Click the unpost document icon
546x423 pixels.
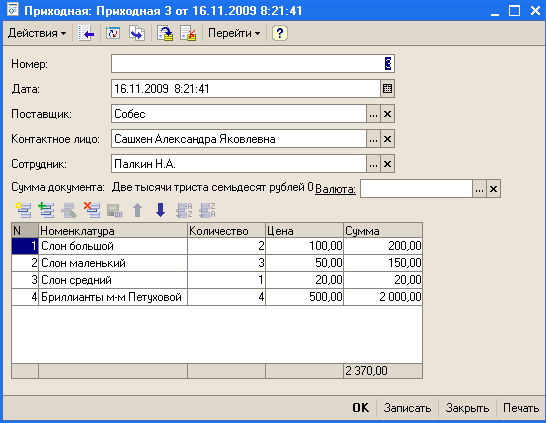tap(188, 33)
